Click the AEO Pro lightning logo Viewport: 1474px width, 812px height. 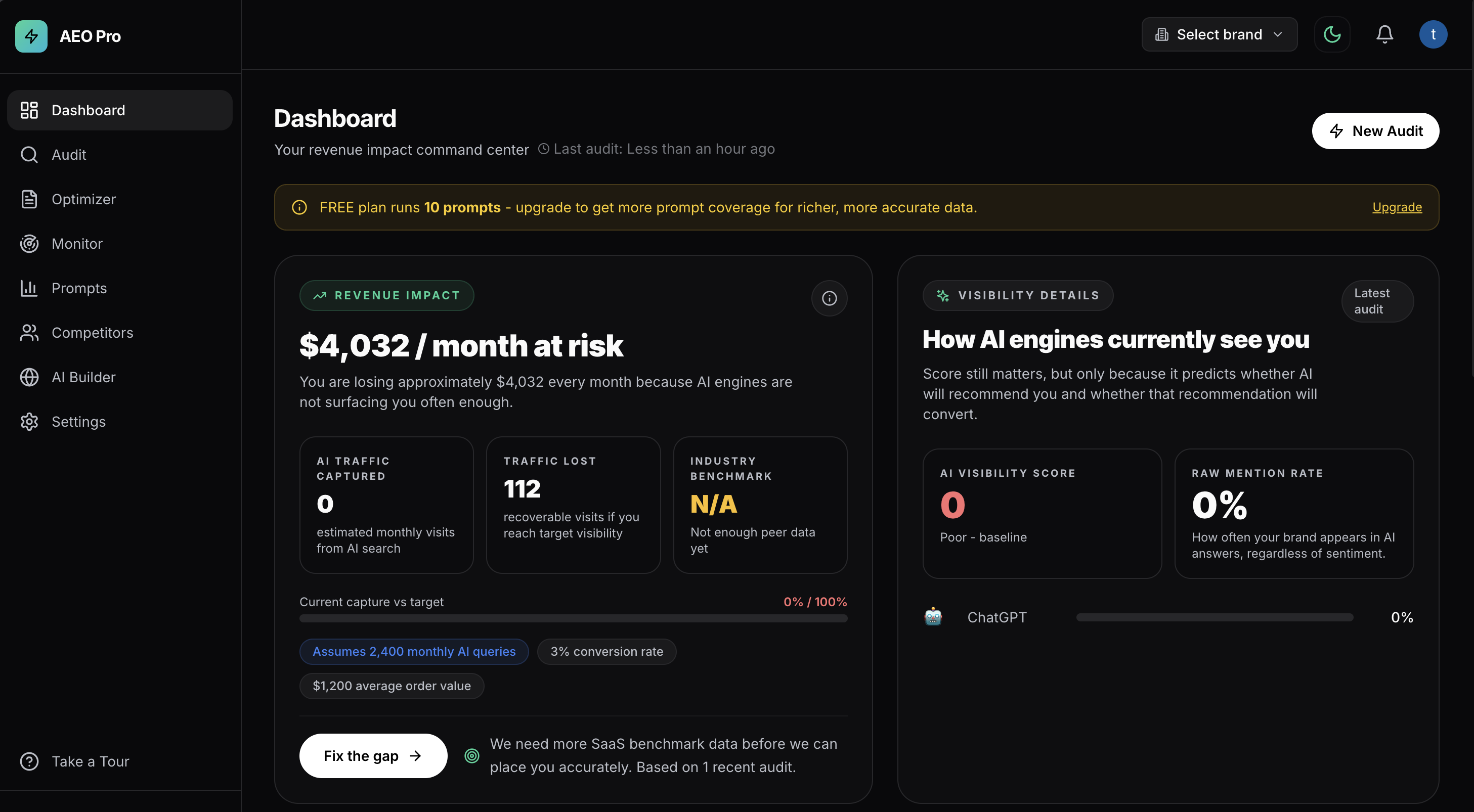point(31,36)
